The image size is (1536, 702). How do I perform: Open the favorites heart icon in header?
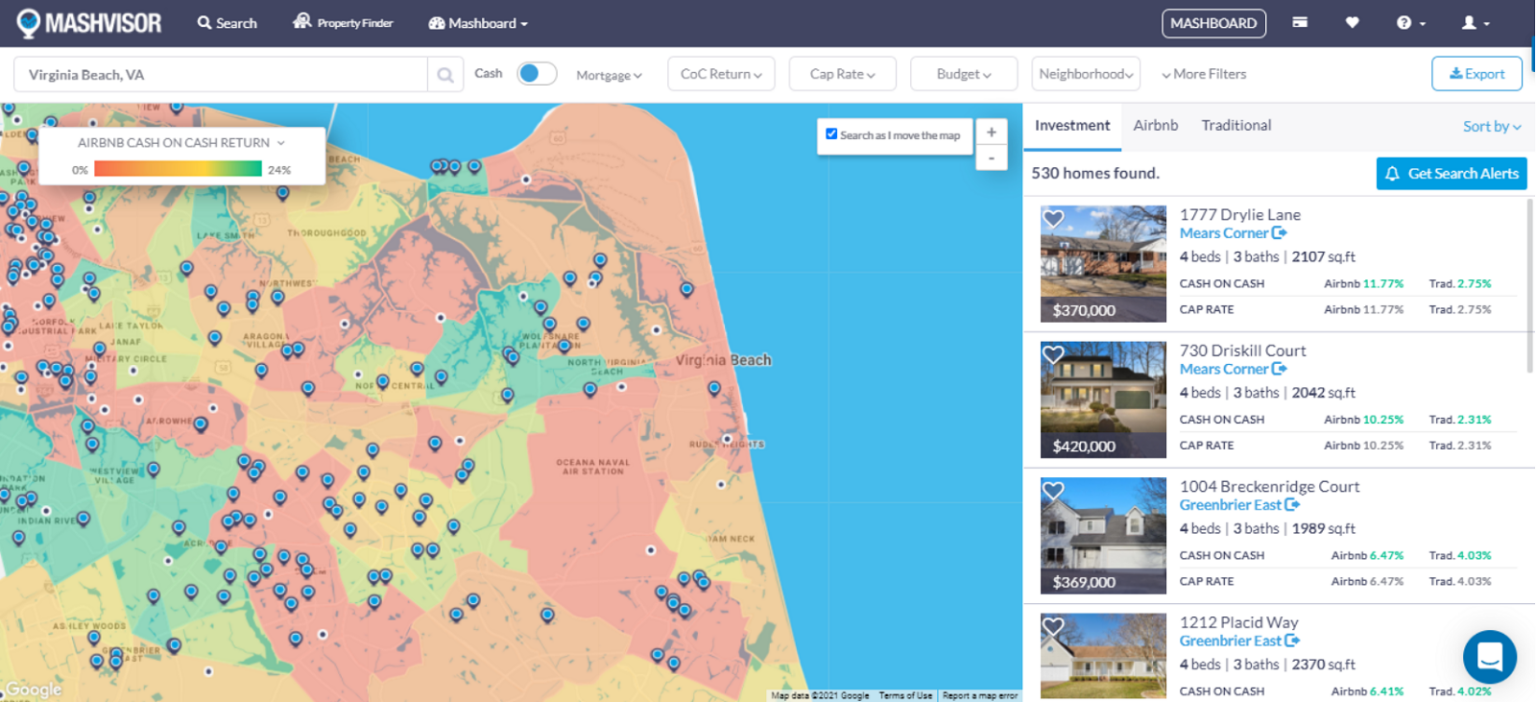click(x=1352, y=23)
